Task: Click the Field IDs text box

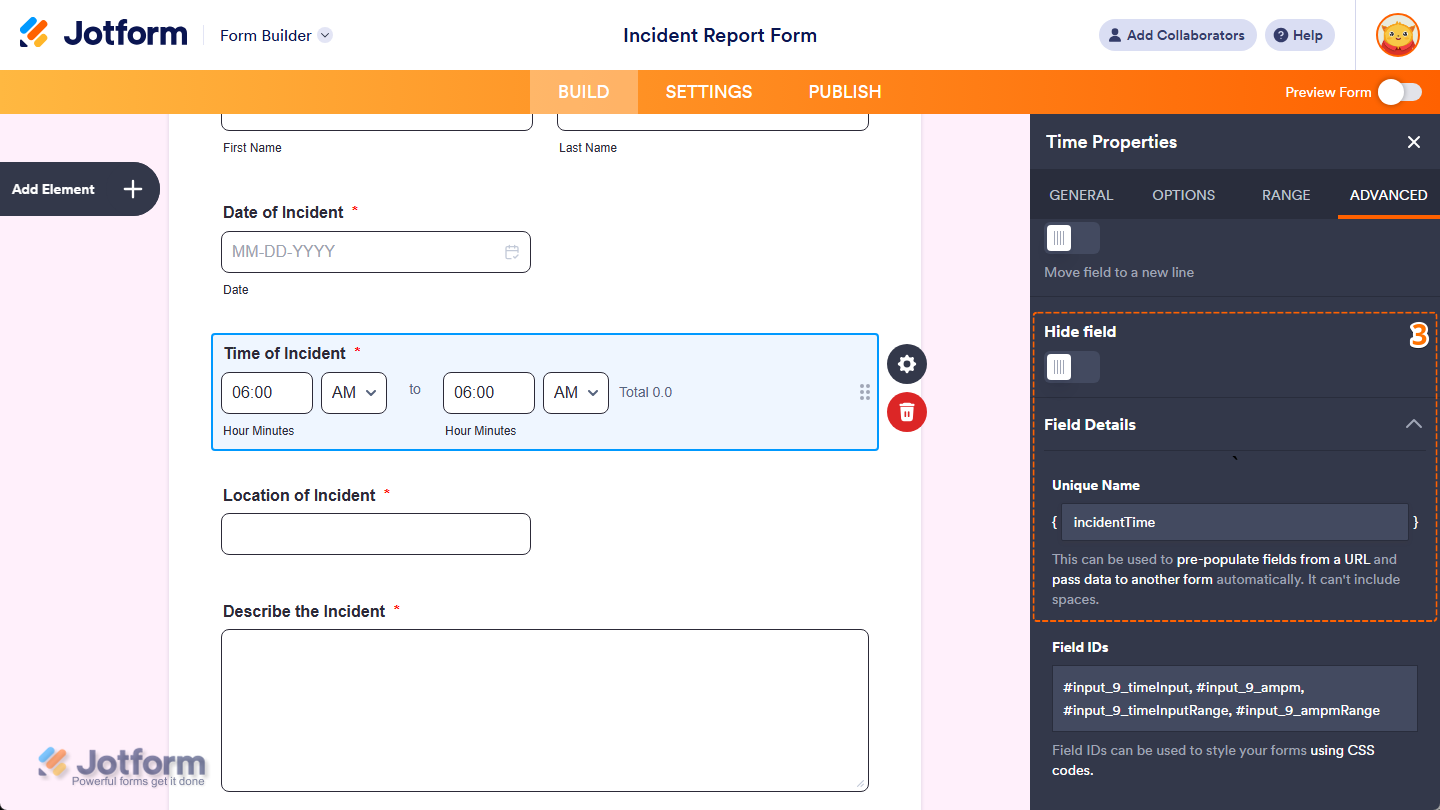Action: point(1235,698)
